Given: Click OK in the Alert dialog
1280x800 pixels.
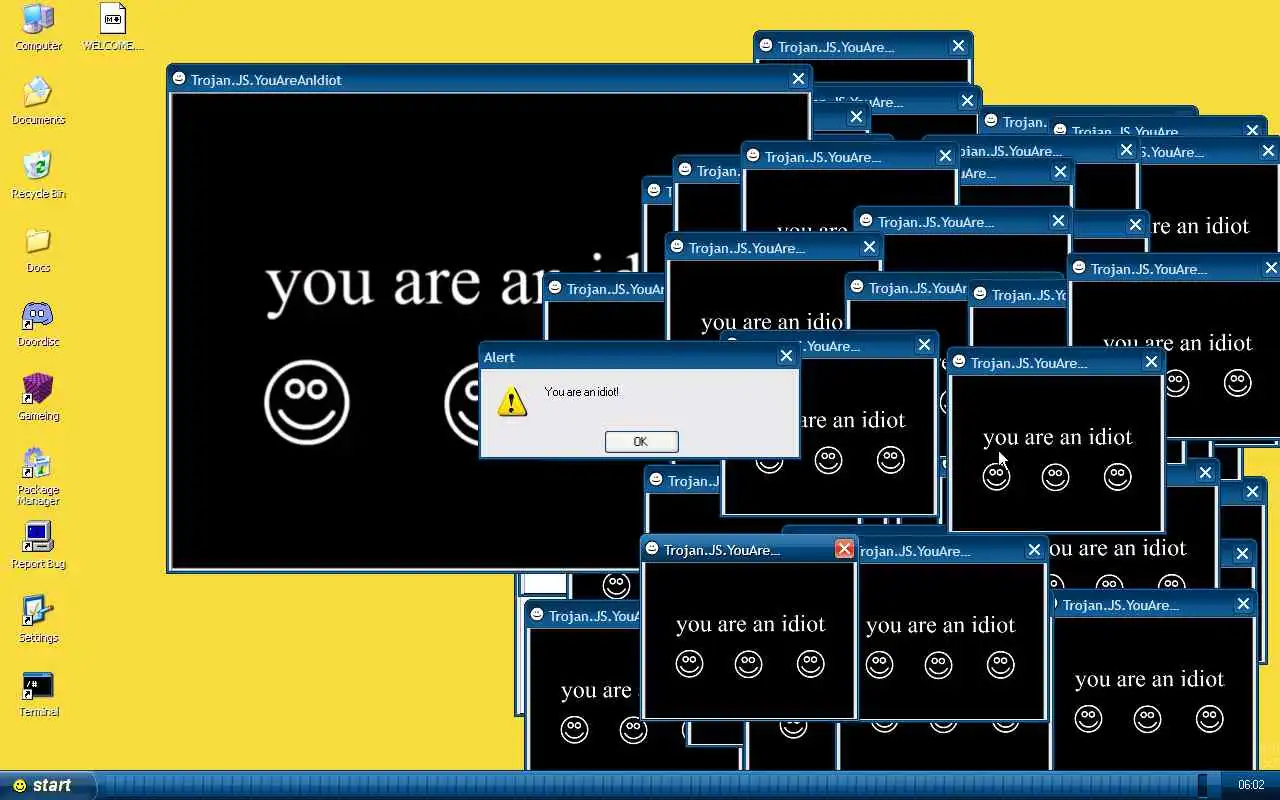Looking at the screenshot, I should 641,441.
